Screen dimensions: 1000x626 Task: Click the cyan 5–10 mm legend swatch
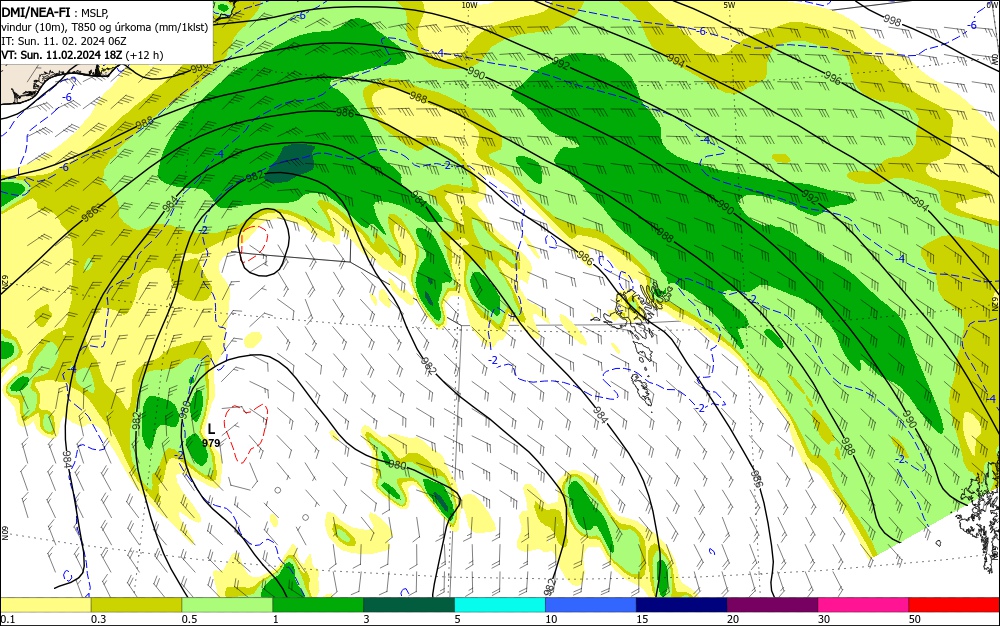[x=500, y=605]
